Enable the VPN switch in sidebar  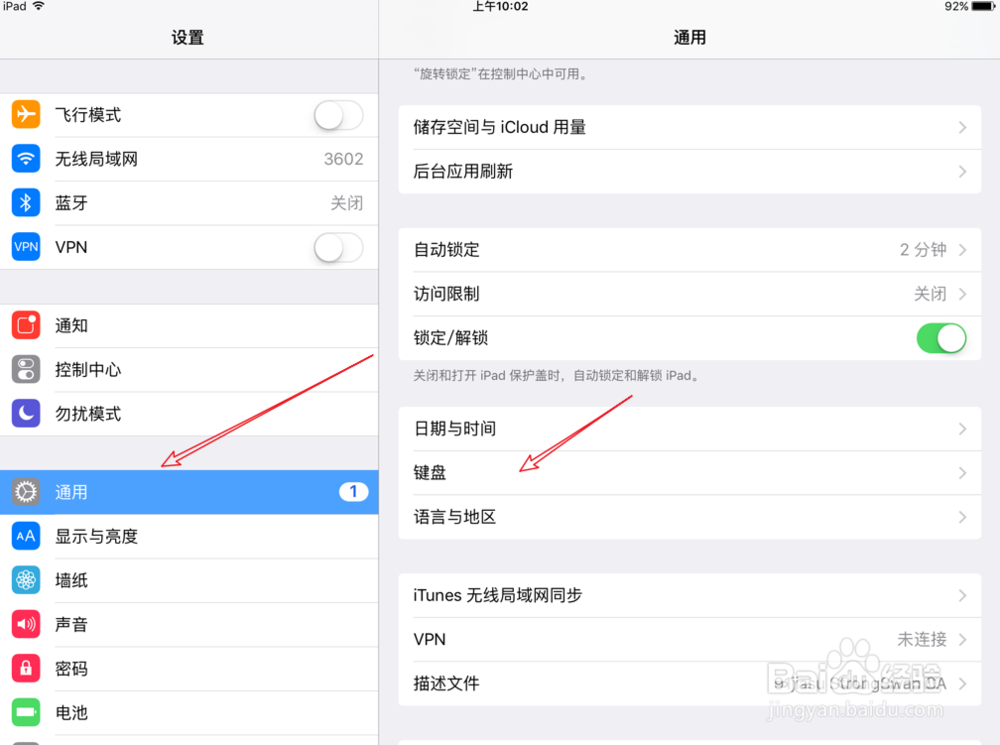(x=339, y=247)
